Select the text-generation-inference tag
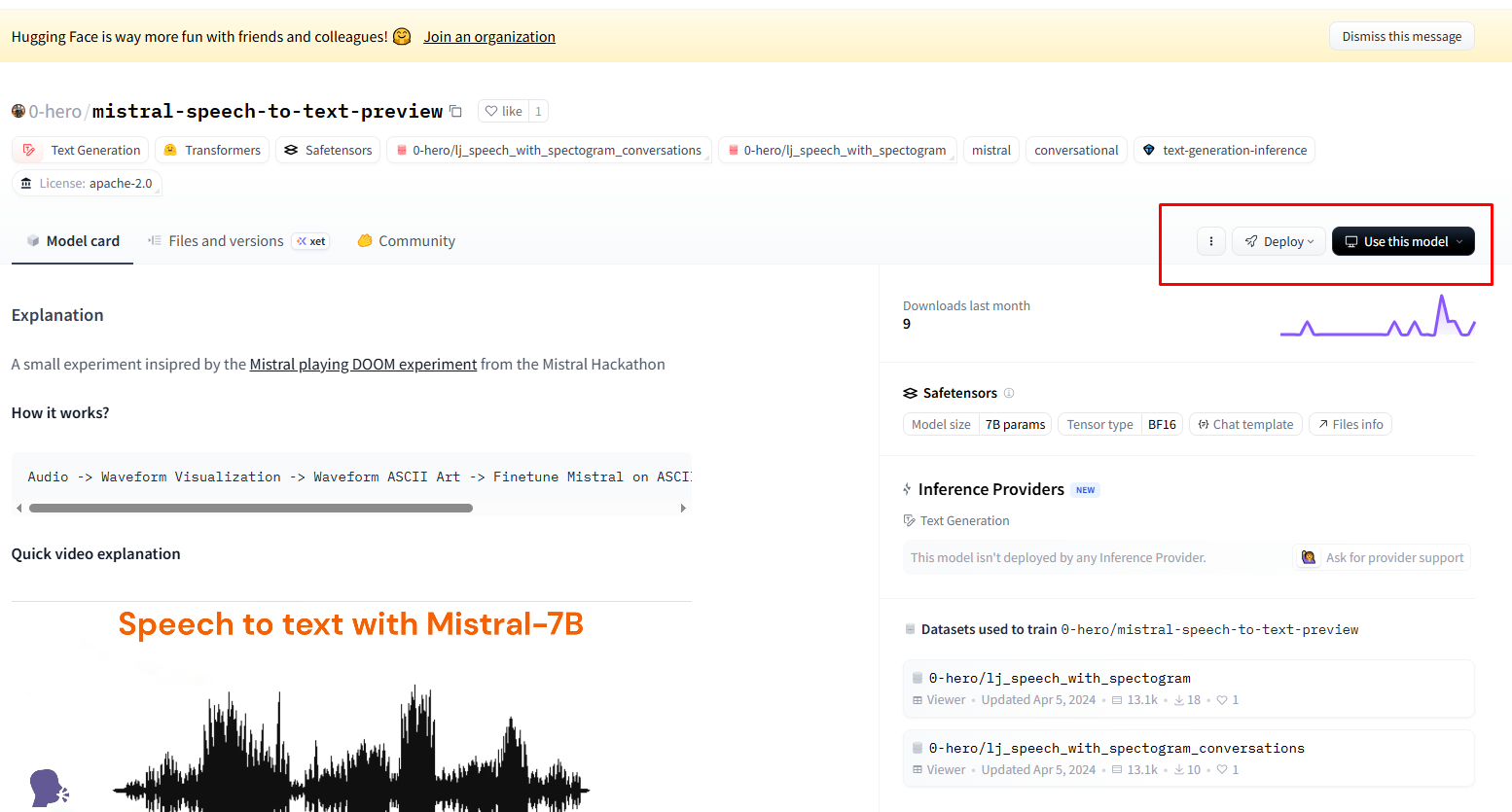This screenshot has width=1512, height=812. (x=1224, y=150)
